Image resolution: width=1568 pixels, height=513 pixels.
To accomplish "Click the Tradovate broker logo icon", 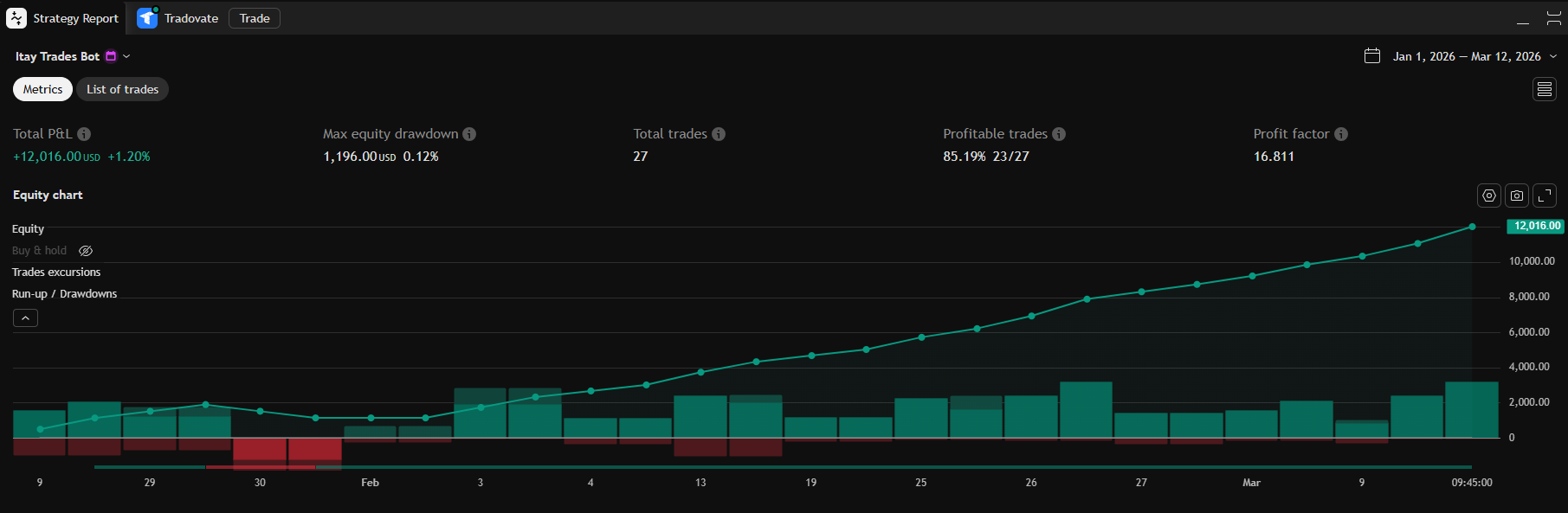I will (147, 18).
